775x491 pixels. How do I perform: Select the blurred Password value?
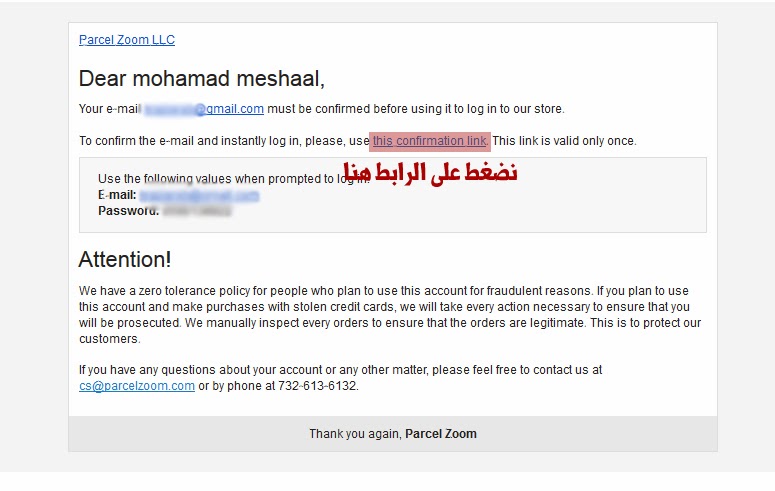coord(197,211)
